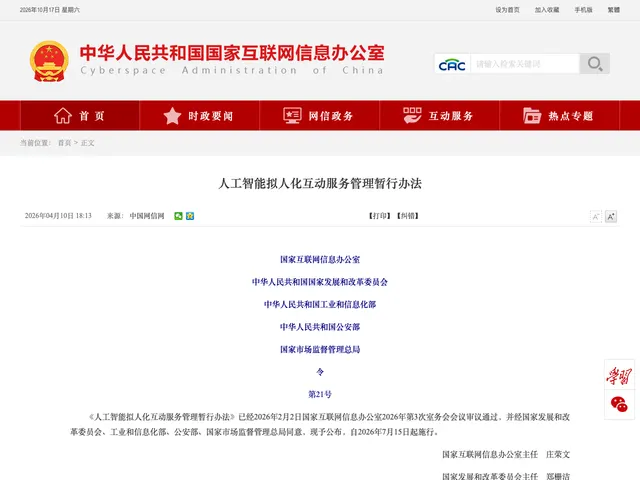Open the red 学习 floating sidebar icon
The height and width of the screenshot is (480, 640).
click(619, 375)
